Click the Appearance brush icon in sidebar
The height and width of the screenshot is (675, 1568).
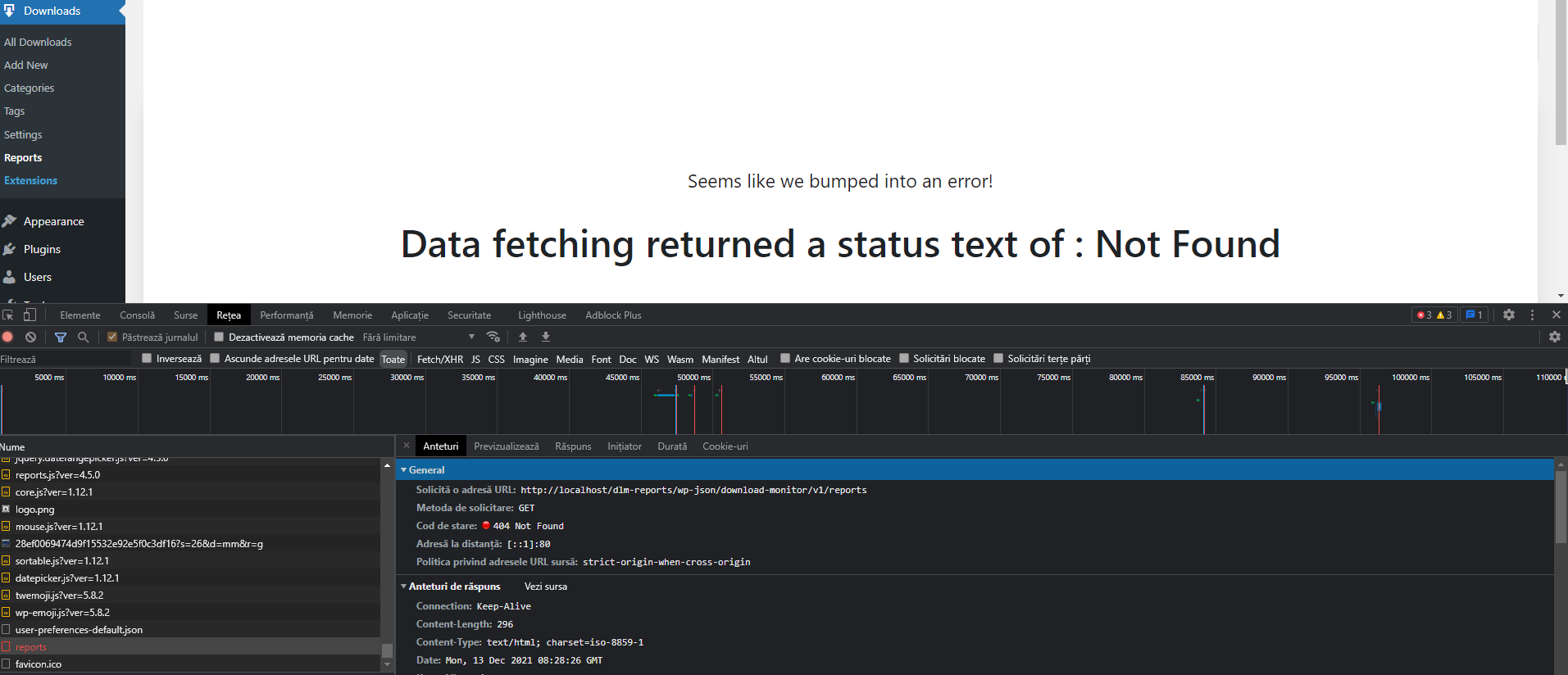10,221
